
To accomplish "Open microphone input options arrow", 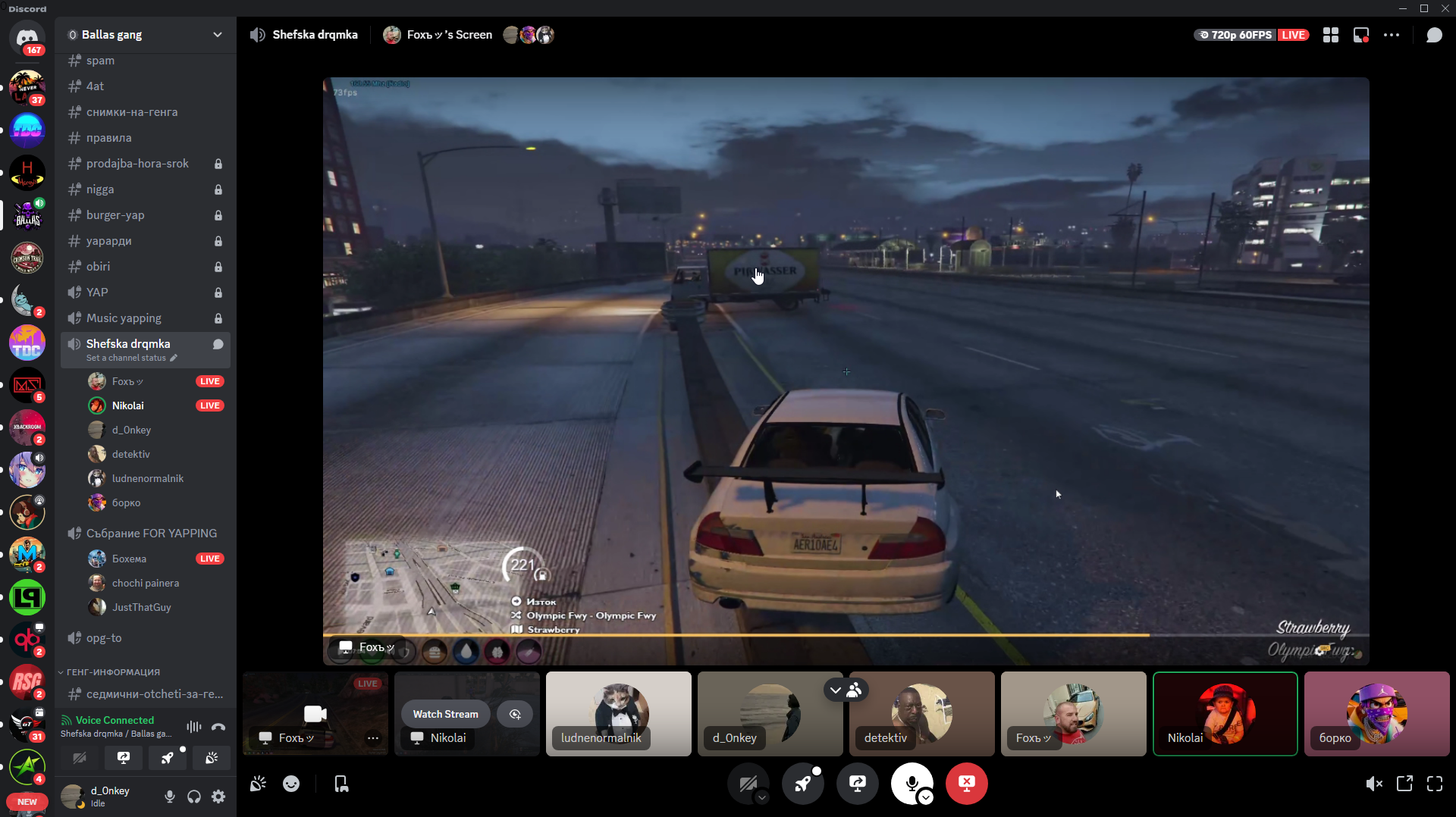I will click(x=926, y=797).
